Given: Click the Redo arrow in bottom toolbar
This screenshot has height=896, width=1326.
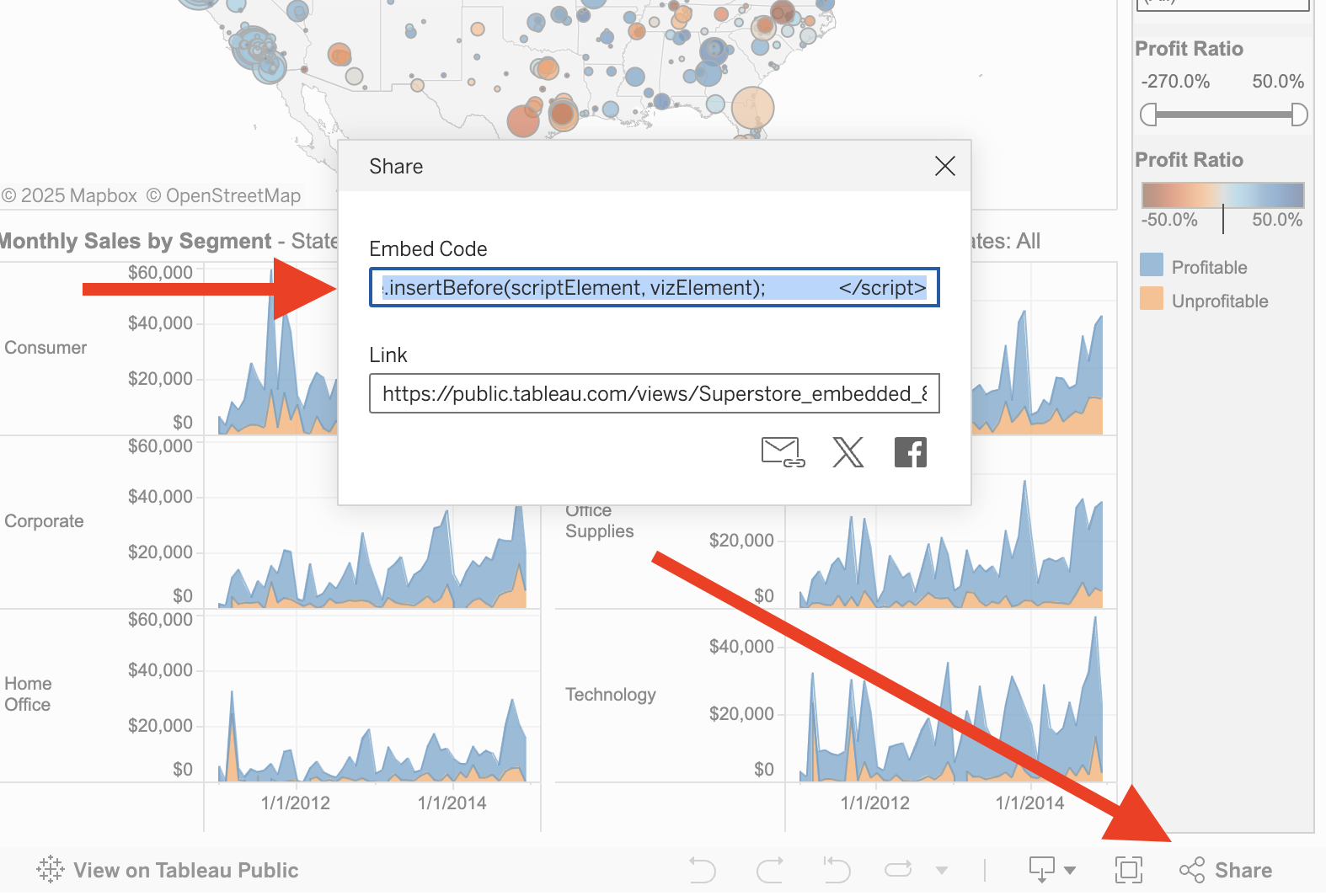Looking at the screenshot, I should tap(769, 869).
